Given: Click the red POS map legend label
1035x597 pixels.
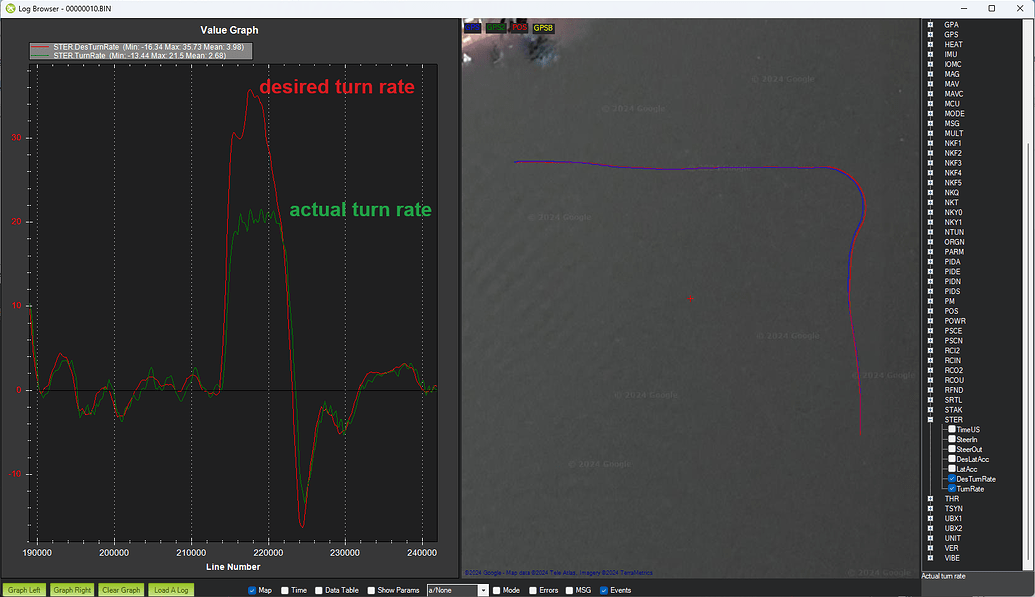Looking at the screenshot, I should 519,28.
